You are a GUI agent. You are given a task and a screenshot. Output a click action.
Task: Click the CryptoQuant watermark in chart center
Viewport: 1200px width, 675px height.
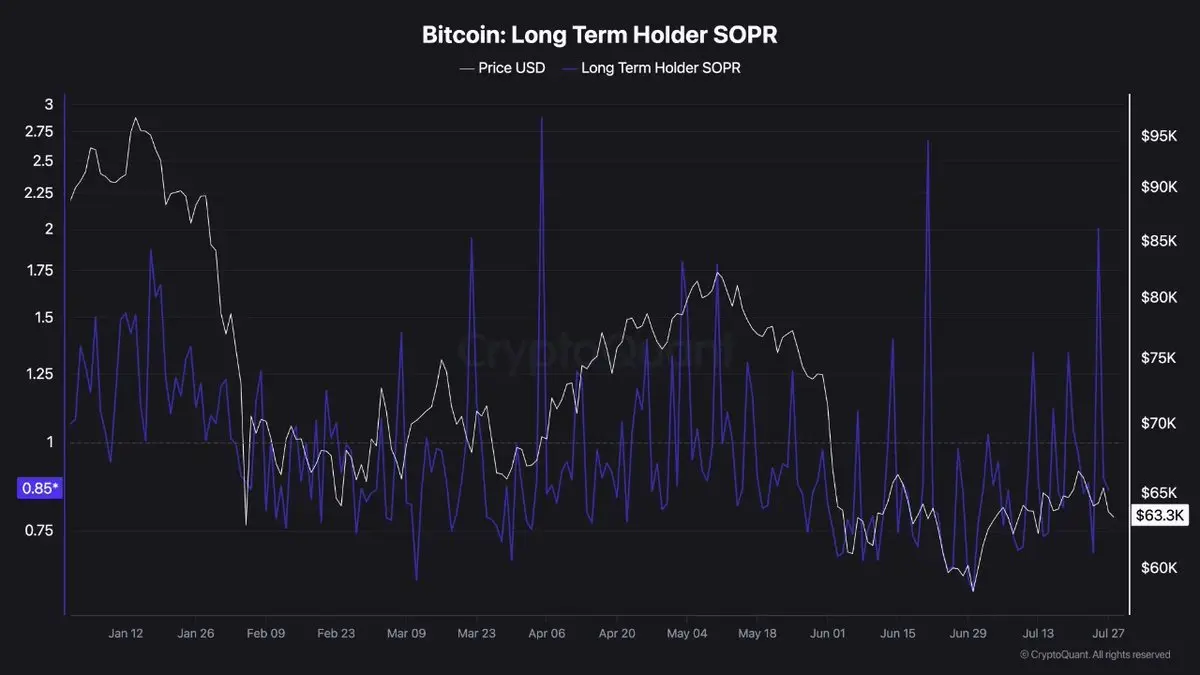point(597,353)
